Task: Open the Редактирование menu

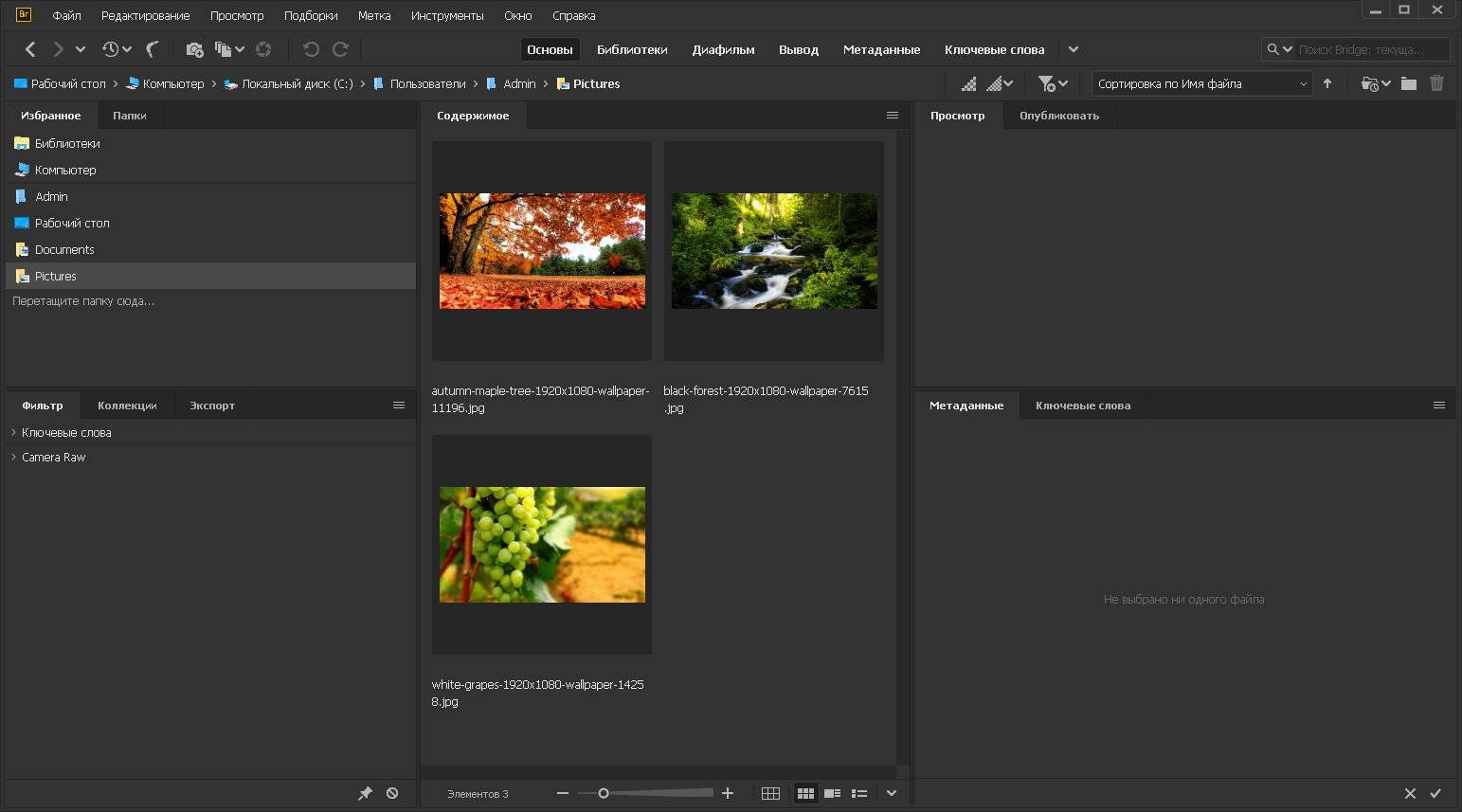Action: 145,15
